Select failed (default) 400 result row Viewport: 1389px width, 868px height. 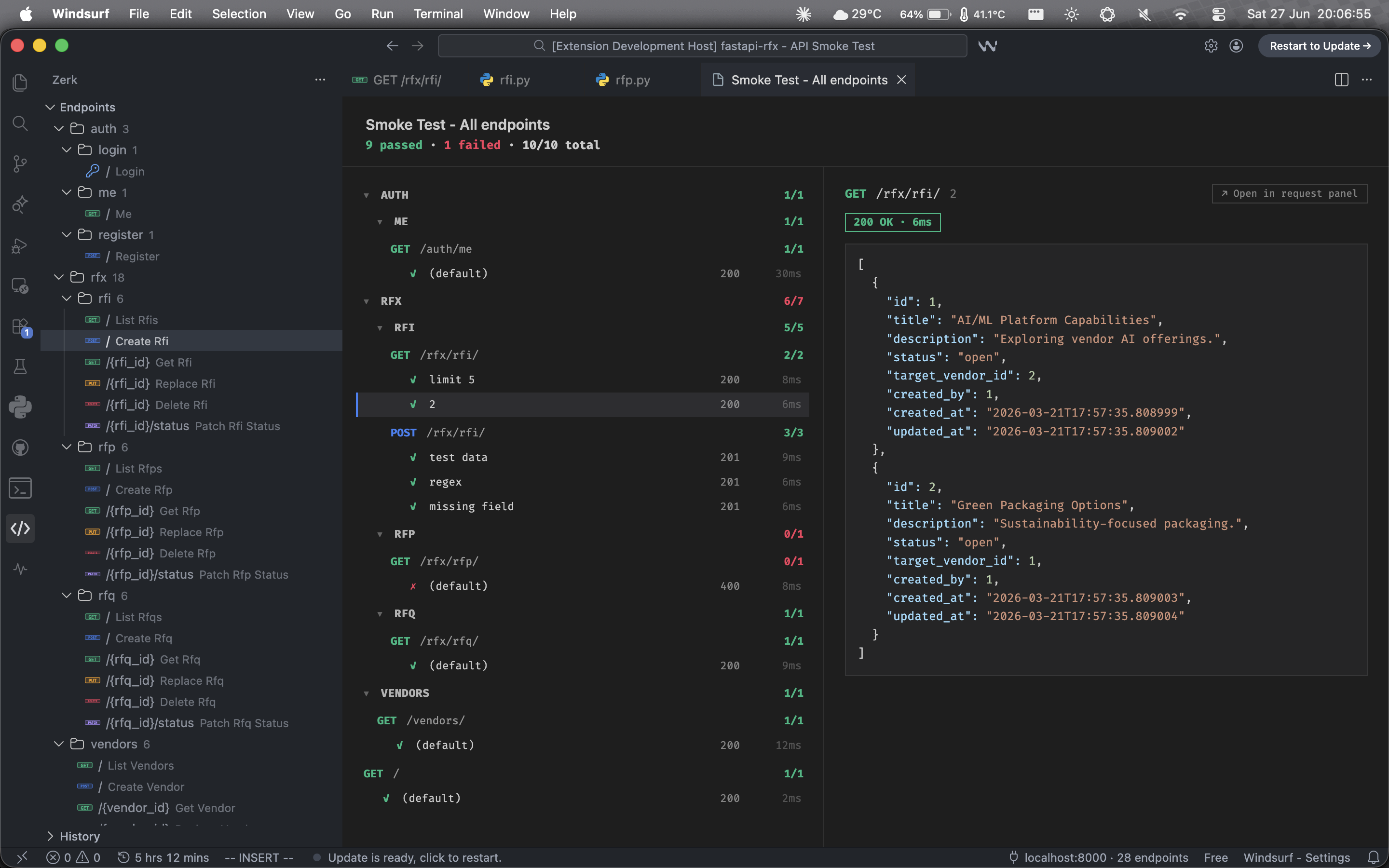[x=583, y=586]
